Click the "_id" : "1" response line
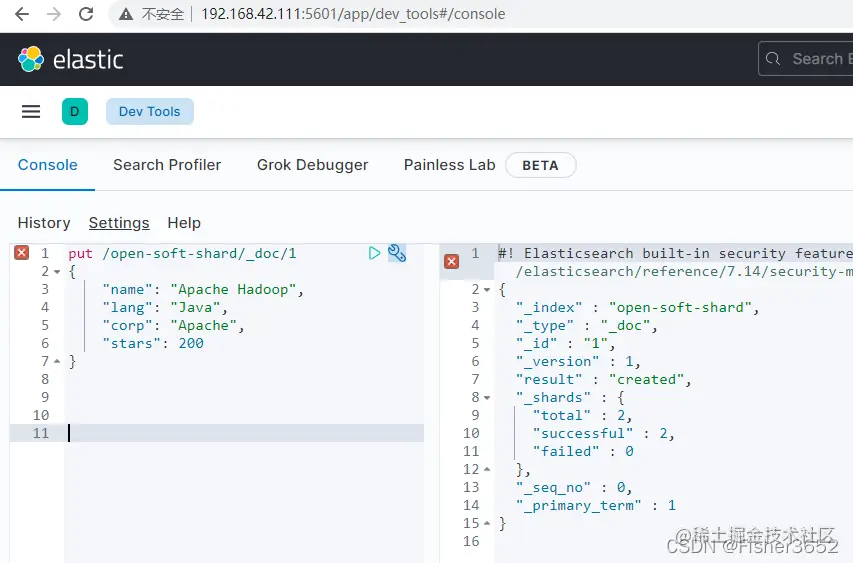Viewport: 853px width, 563px height. [565, 343]
